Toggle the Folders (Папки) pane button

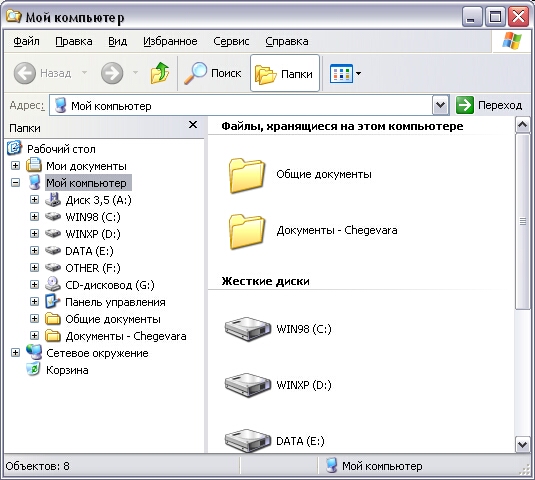coord(285,73)
